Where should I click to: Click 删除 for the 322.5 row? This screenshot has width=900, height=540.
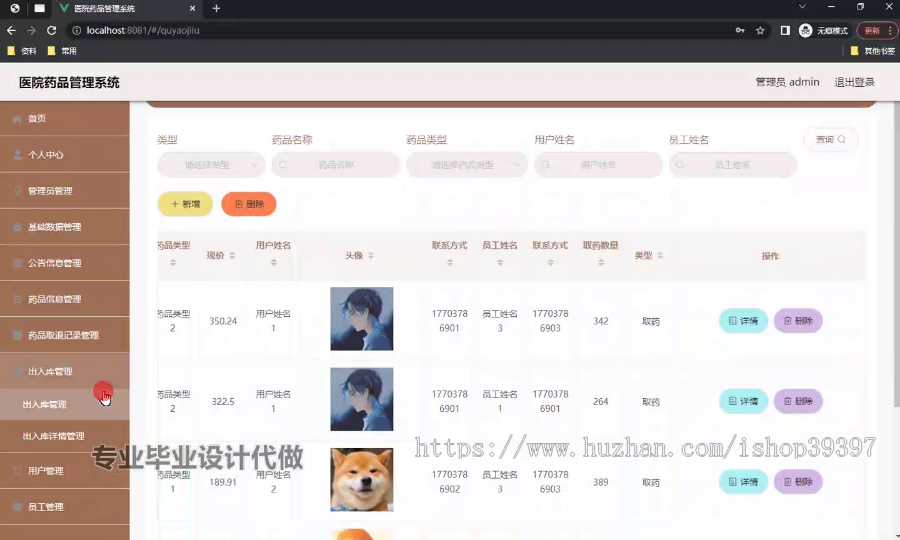point(798,401)
